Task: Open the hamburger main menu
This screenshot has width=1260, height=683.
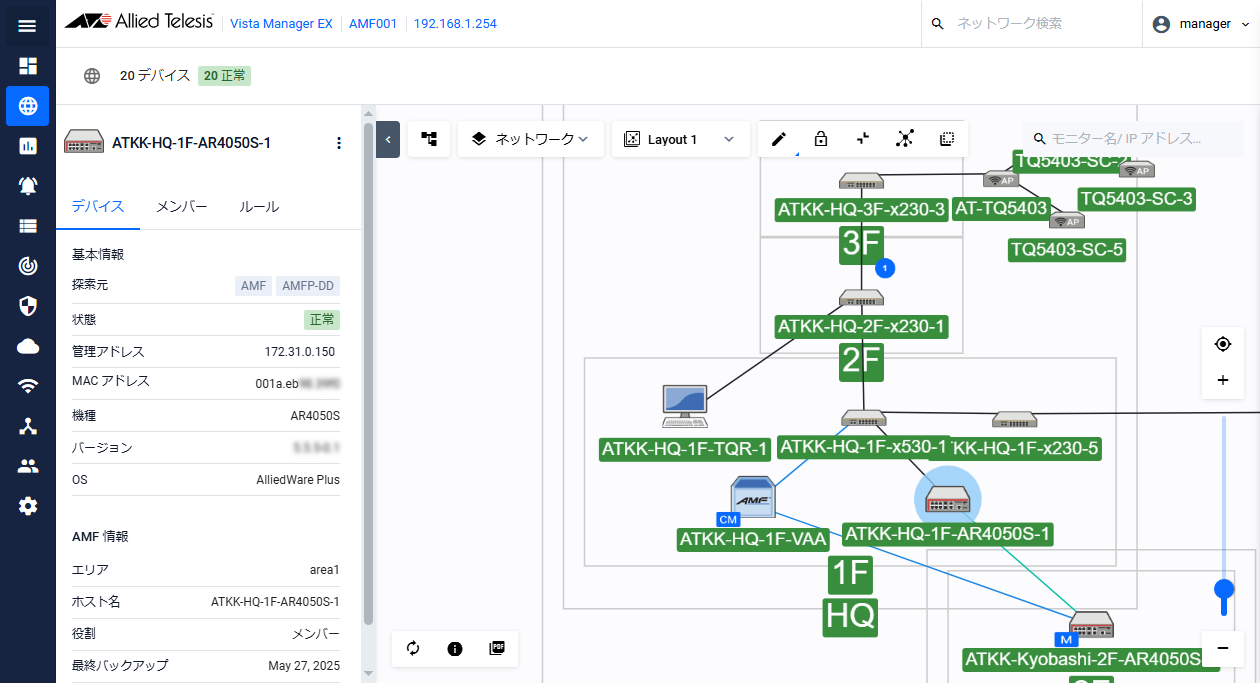Action: (27, 25)
